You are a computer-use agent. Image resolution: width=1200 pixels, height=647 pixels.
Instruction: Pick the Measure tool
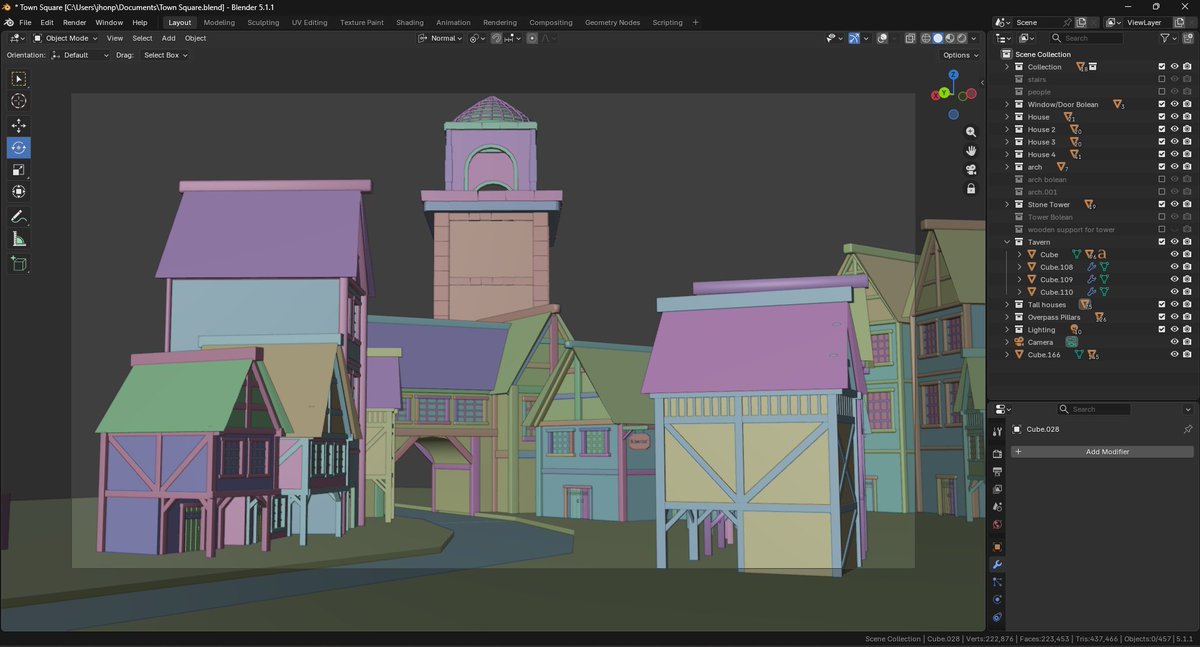coord(18,239)
